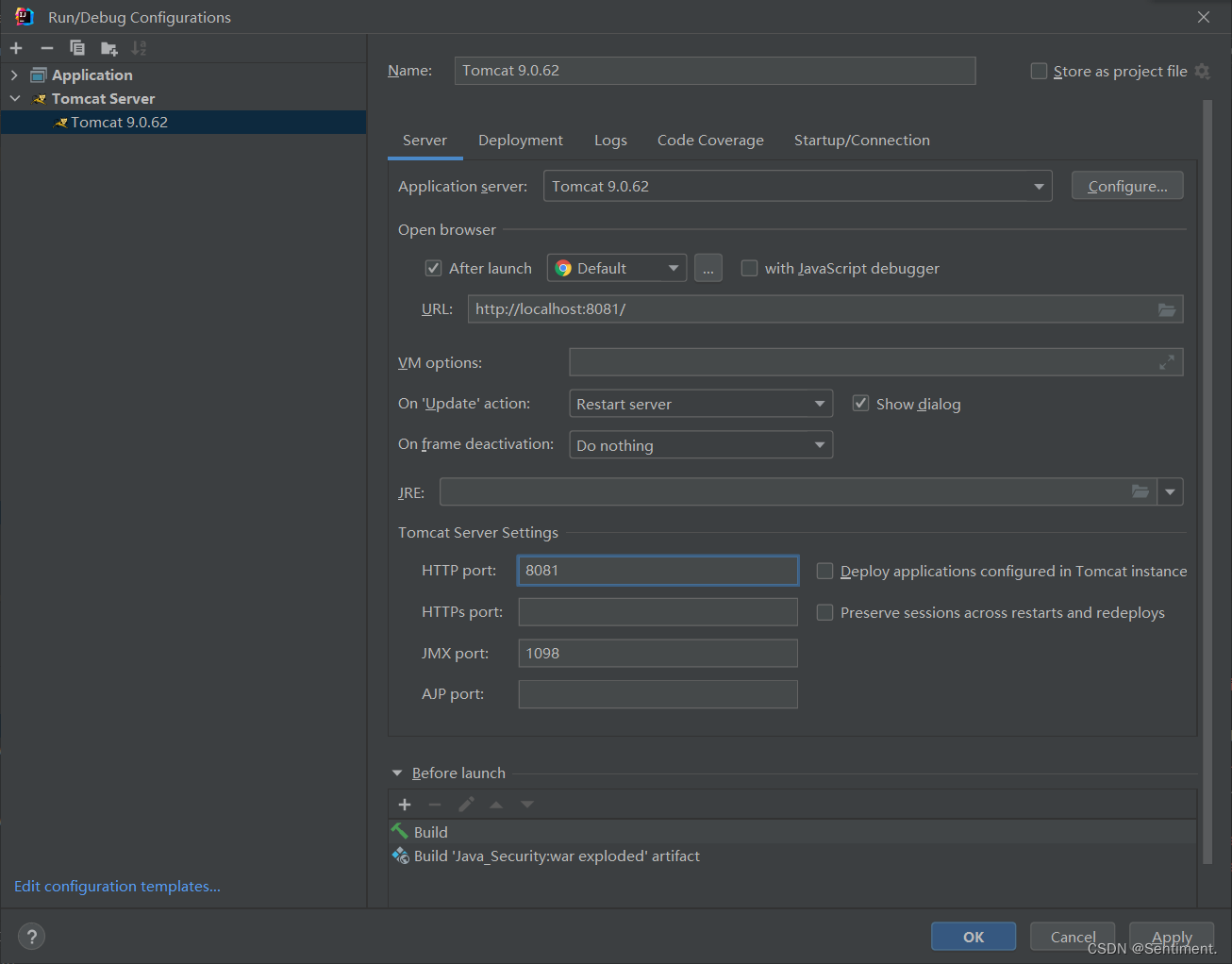1232x964 pixels.
Task: Select the Build task in Before launch list
Action: [x=792, y=832]
